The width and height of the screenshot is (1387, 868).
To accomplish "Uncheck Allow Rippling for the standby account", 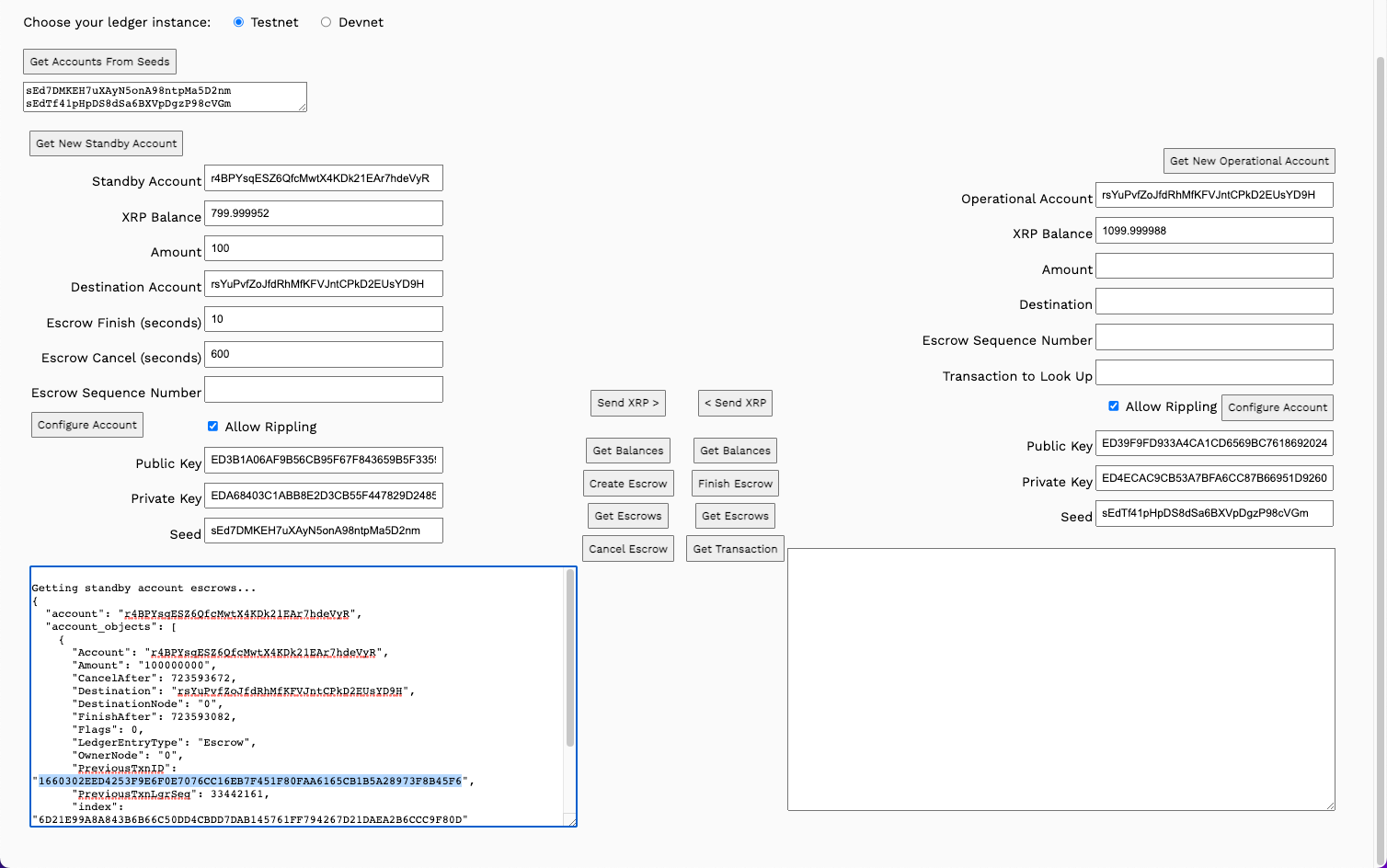I will click(x=212, y=426).
